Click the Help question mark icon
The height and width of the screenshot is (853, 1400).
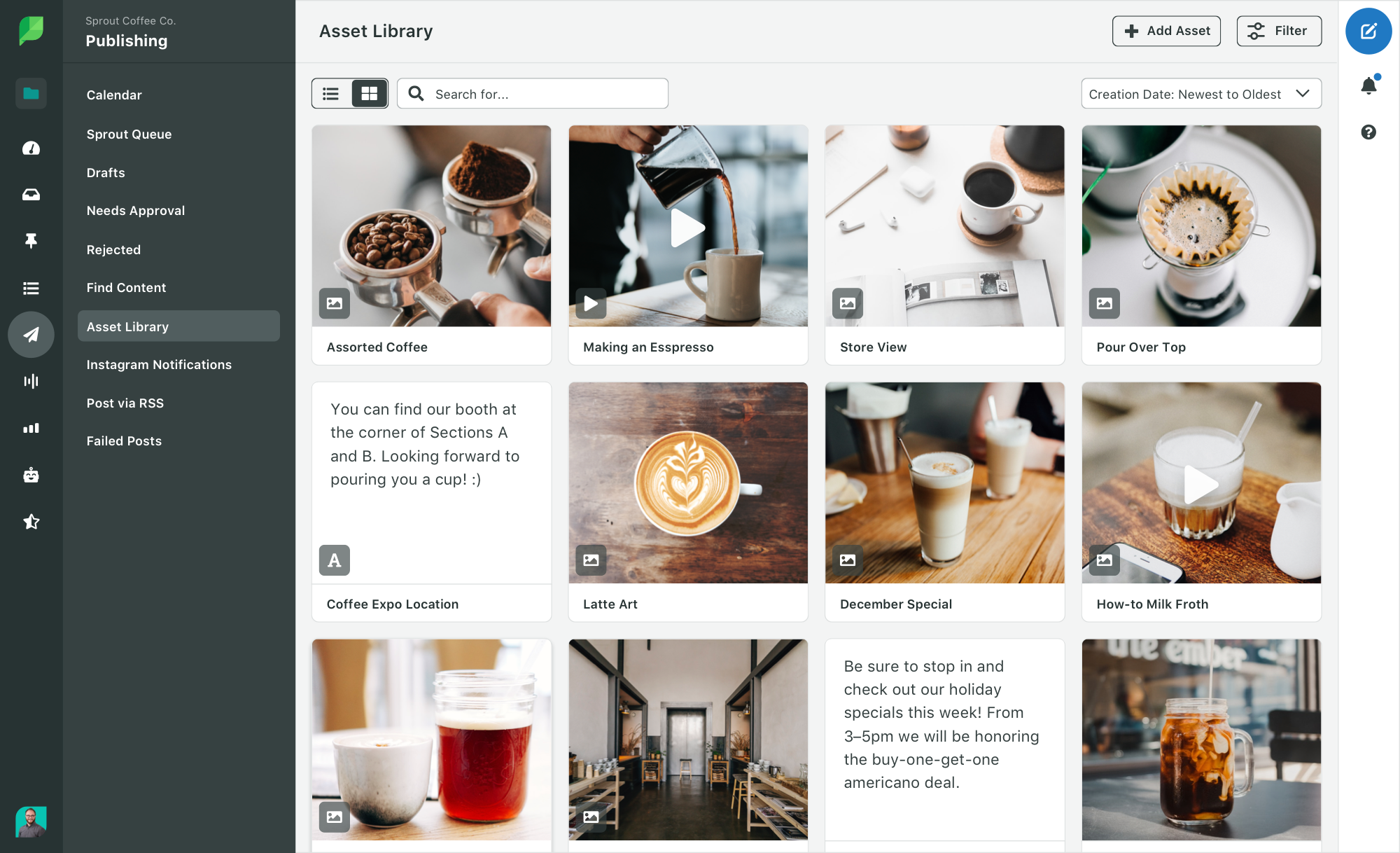pyautogui.click(x=1369, y=132)
